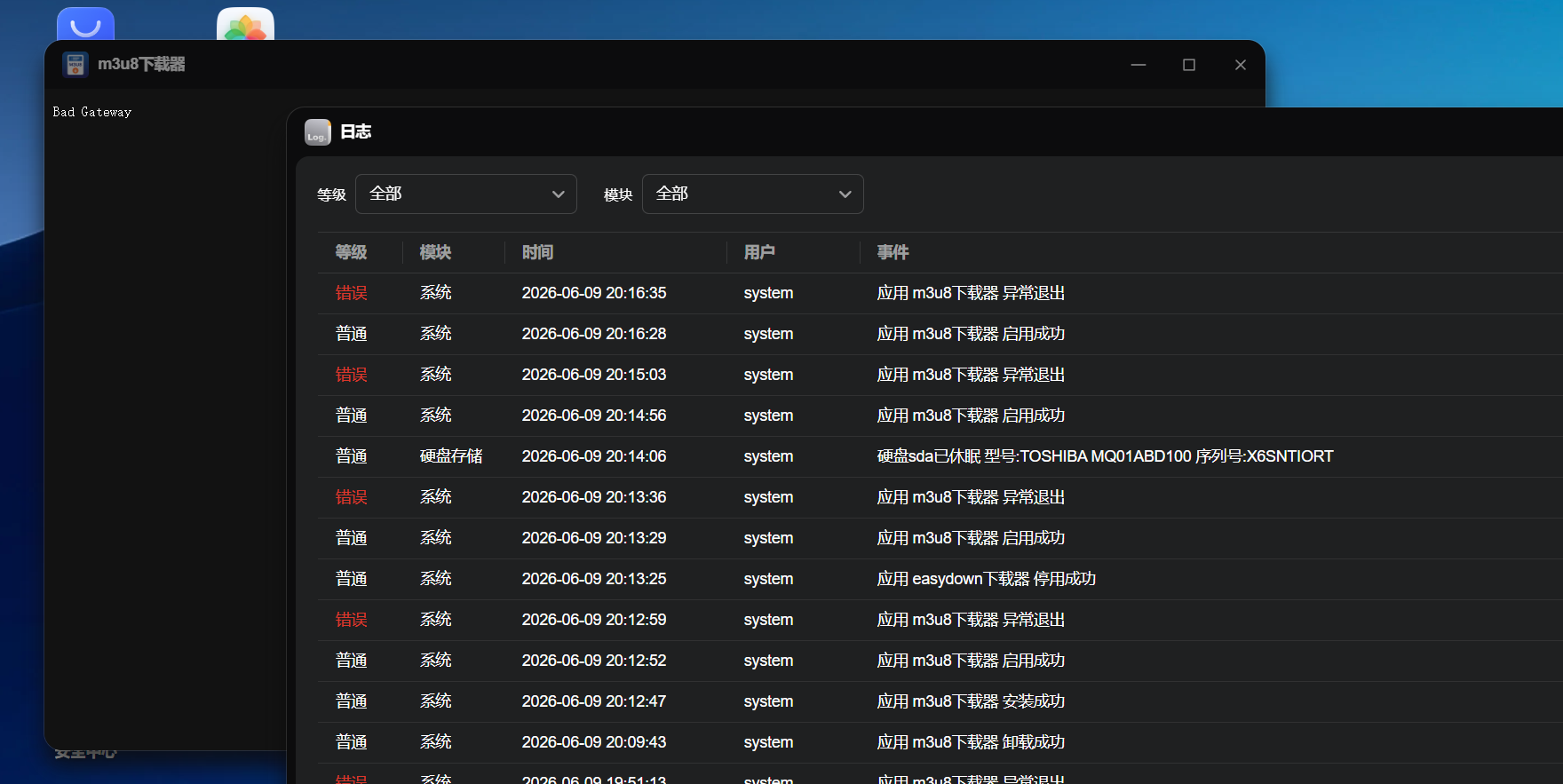Viewport: 1563px width, 784px height.
Task: Click the 事件 column header
Action: tap(893, 252)
